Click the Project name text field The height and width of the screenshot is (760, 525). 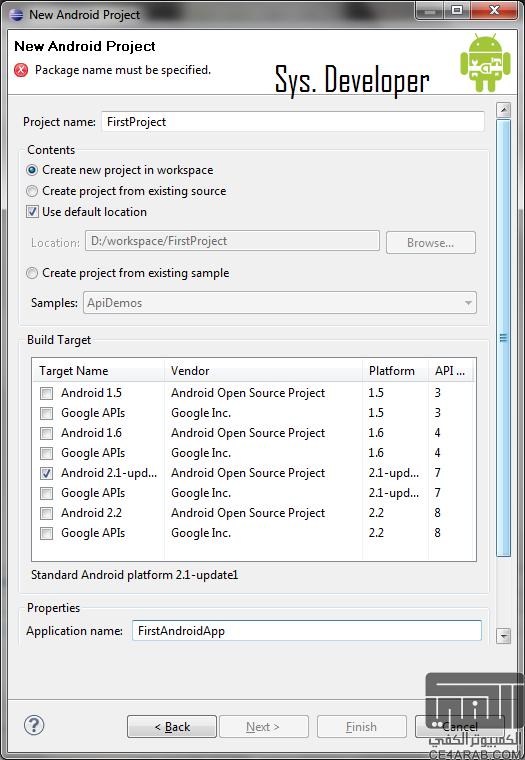(293, 122)
